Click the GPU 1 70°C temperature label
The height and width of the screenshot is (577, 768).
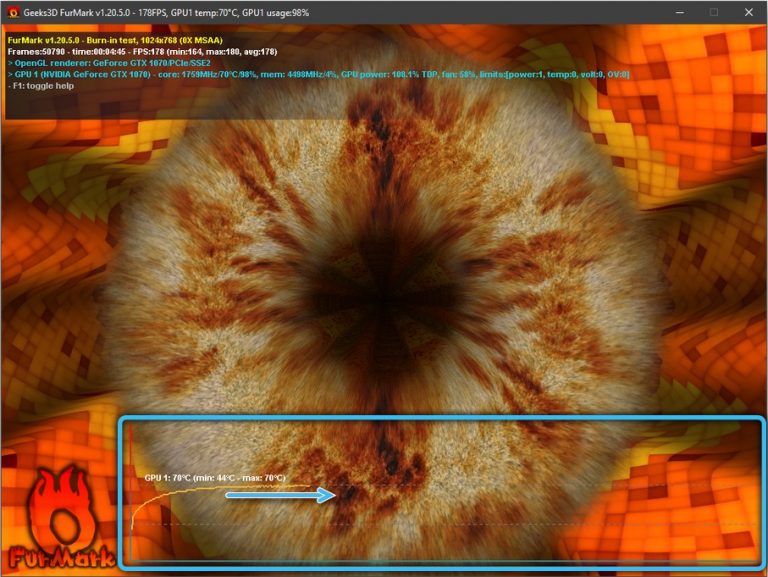pos(214,478)
